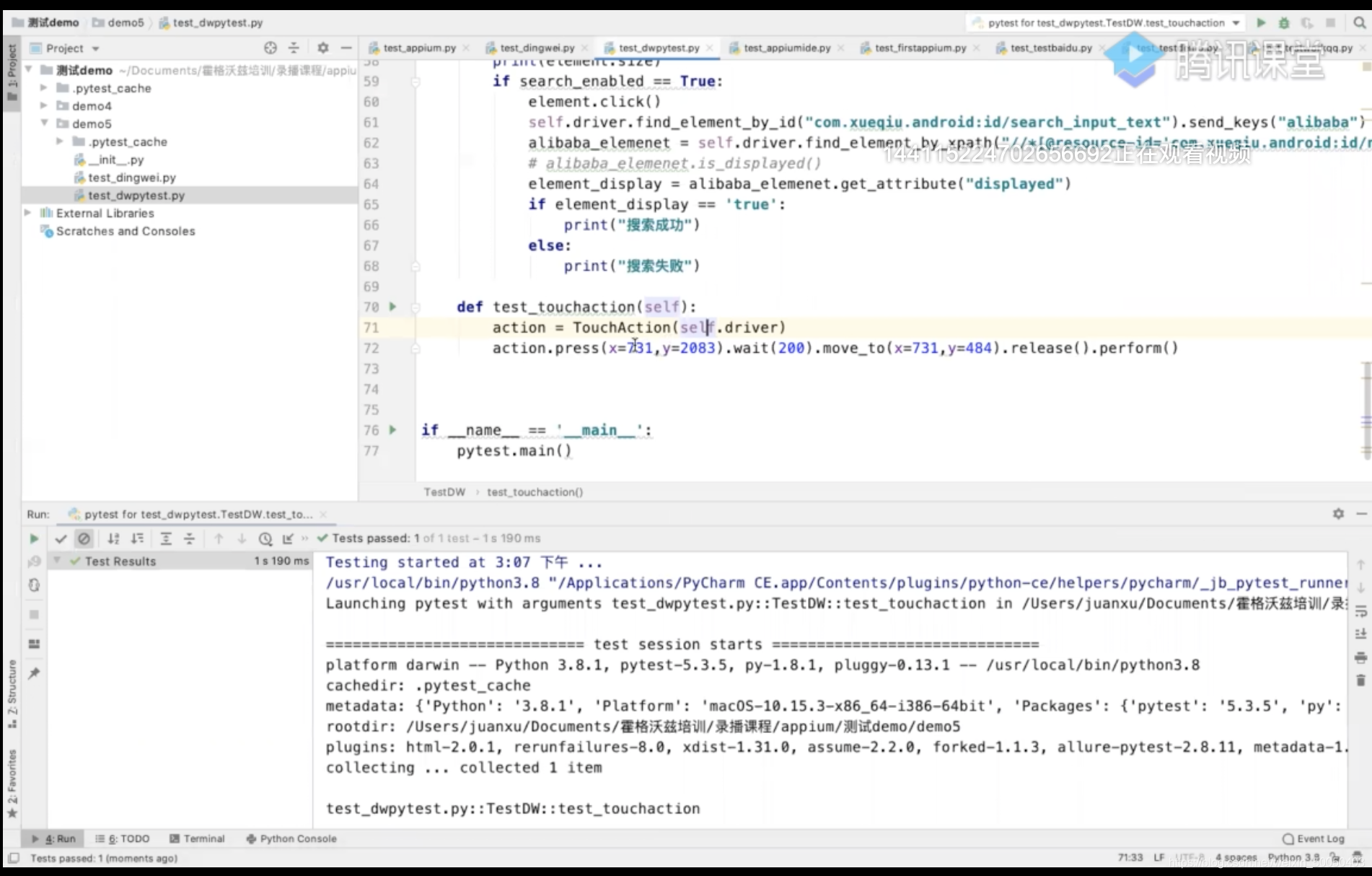Image resolution: width=1372 pixels, height=876 pixels.
Task: Open 2: Favorites side tool tab
Action: [12, 784]
